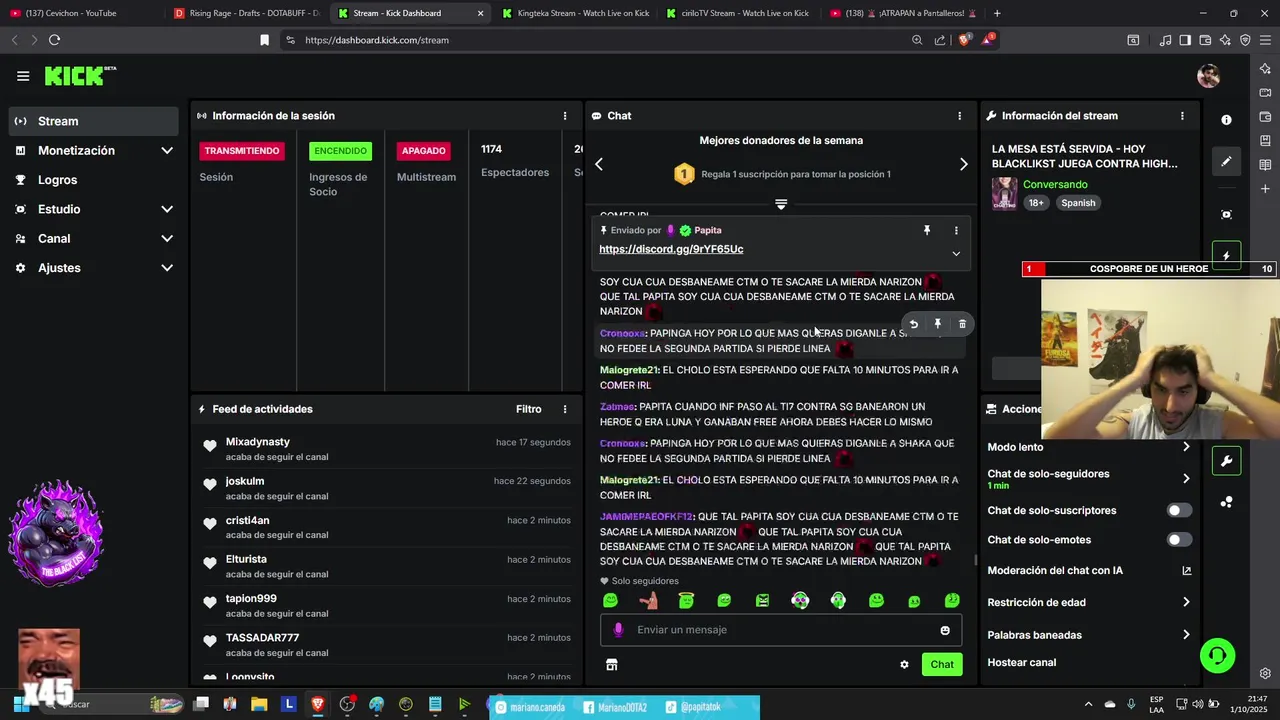Screen dimensions: 1280x720
Task: Open Modo lento options arrow
Action: [1186, 447]
